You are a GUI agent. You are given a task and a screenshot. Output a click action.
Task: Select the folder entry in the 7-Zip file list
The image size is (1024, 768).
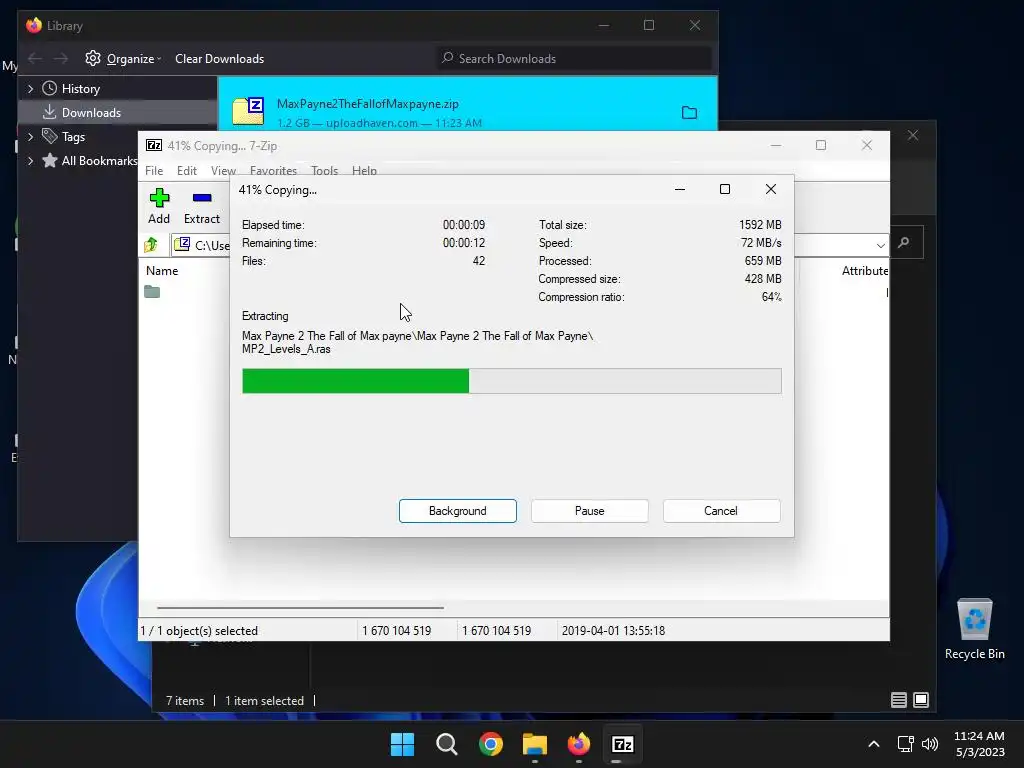[152, 291]
